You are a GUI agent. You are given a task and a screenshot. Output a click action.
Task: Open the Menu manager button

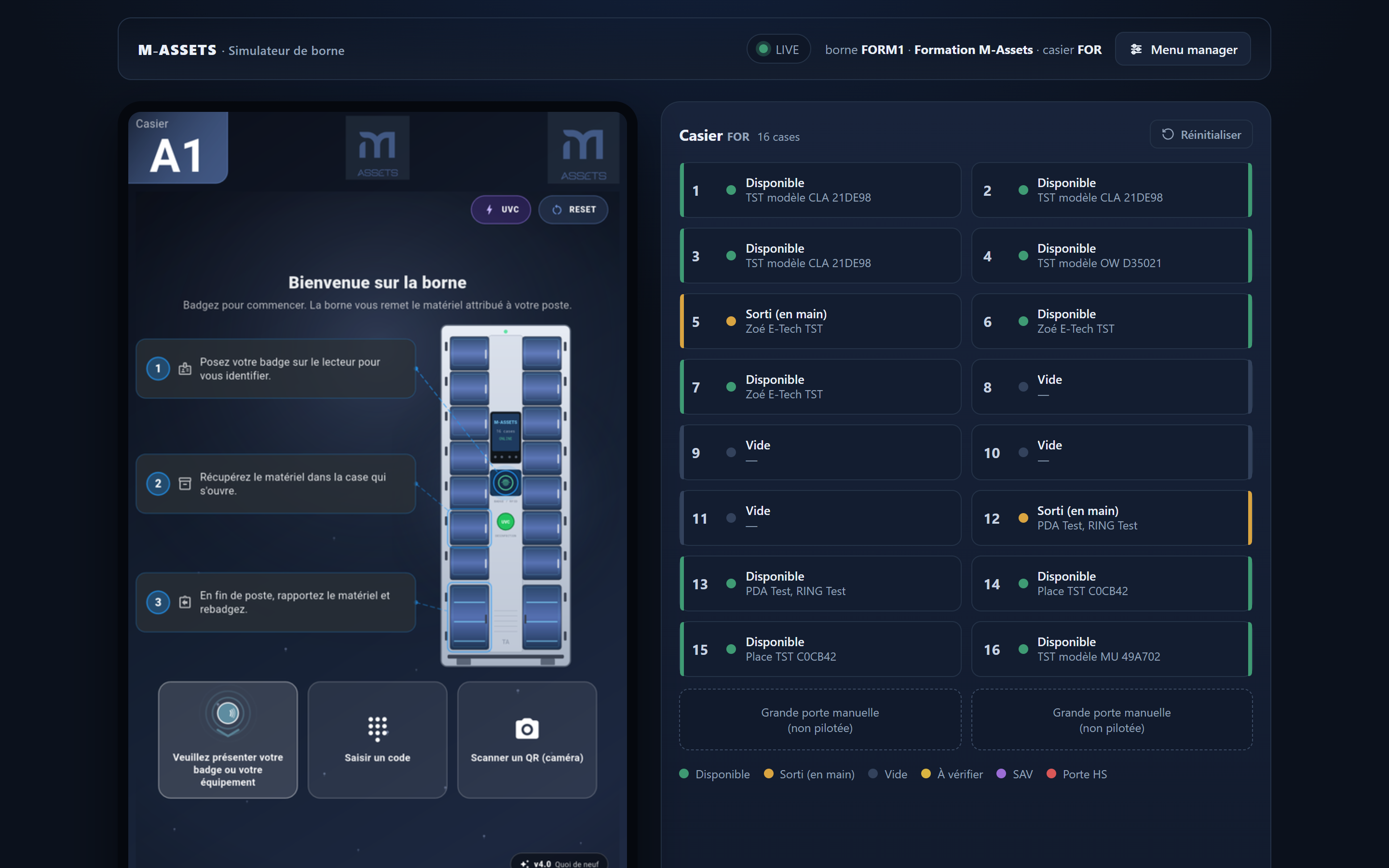click(x=1183, y=49)
